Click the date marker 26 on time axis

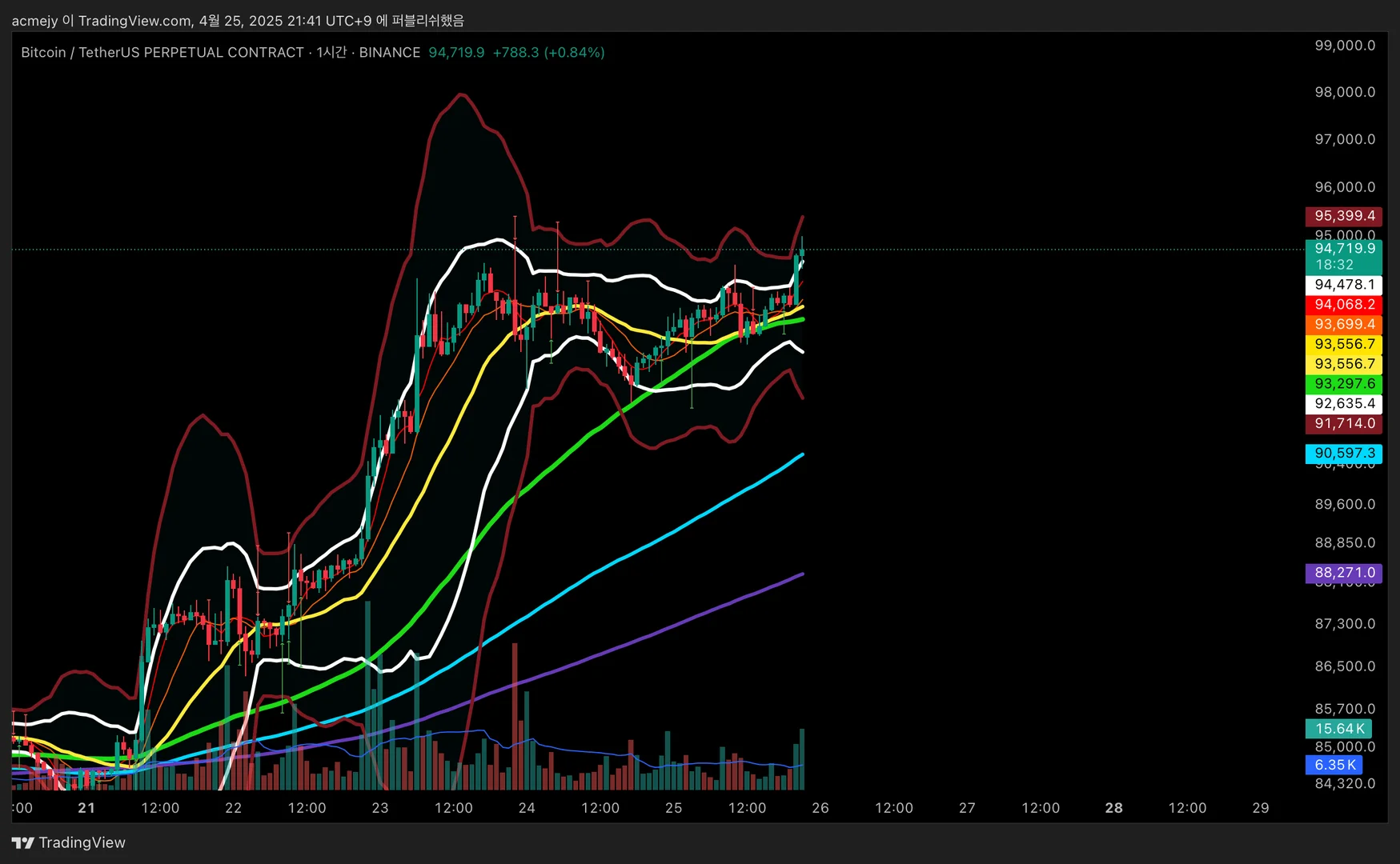(820, 808)
